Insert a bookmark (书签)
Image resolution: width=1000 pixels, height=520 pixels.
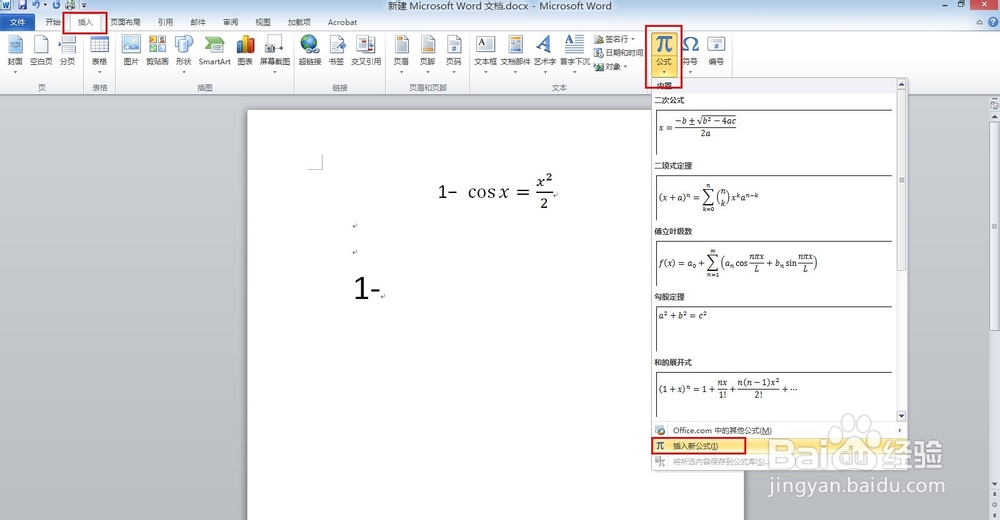pos(337,51)
